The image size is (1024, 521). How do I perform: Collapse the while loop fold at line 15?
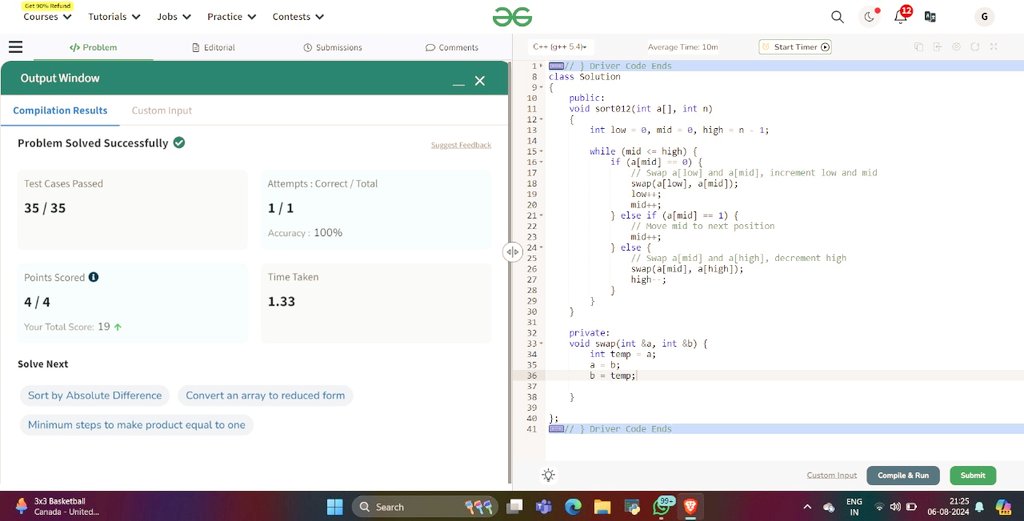541,151
